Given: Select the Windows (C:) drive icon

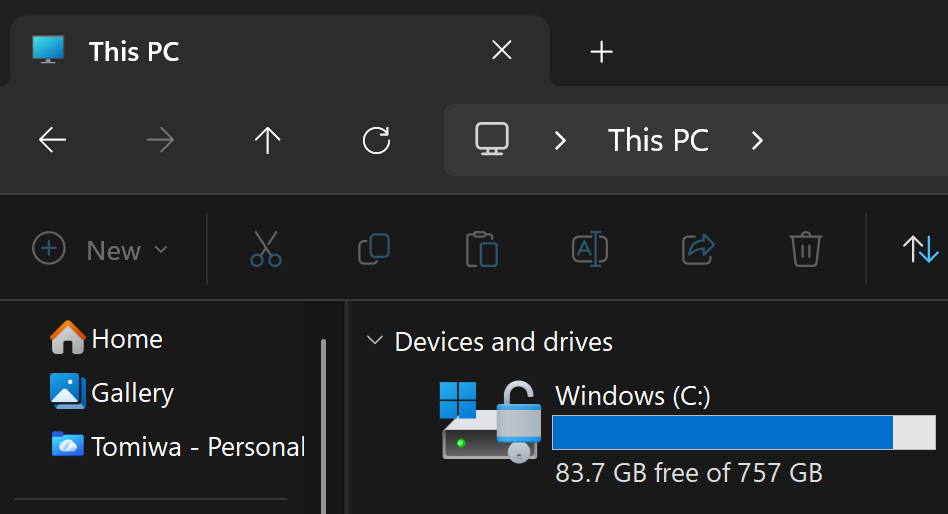Looking at the screenshot, I should click(x=490, y=422).
